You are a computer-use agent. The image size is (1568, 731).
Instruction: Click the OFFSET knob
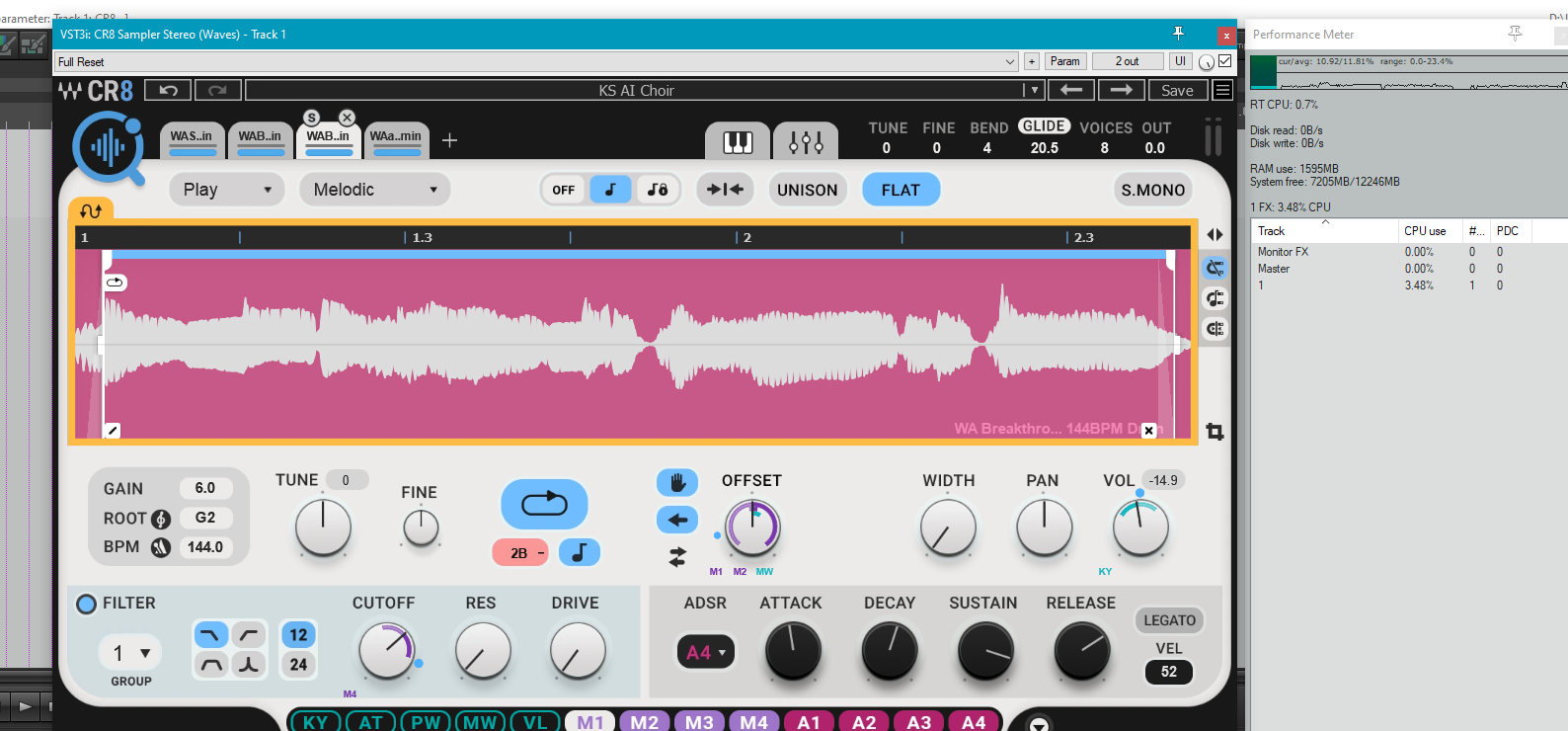[x=752, y=527]
